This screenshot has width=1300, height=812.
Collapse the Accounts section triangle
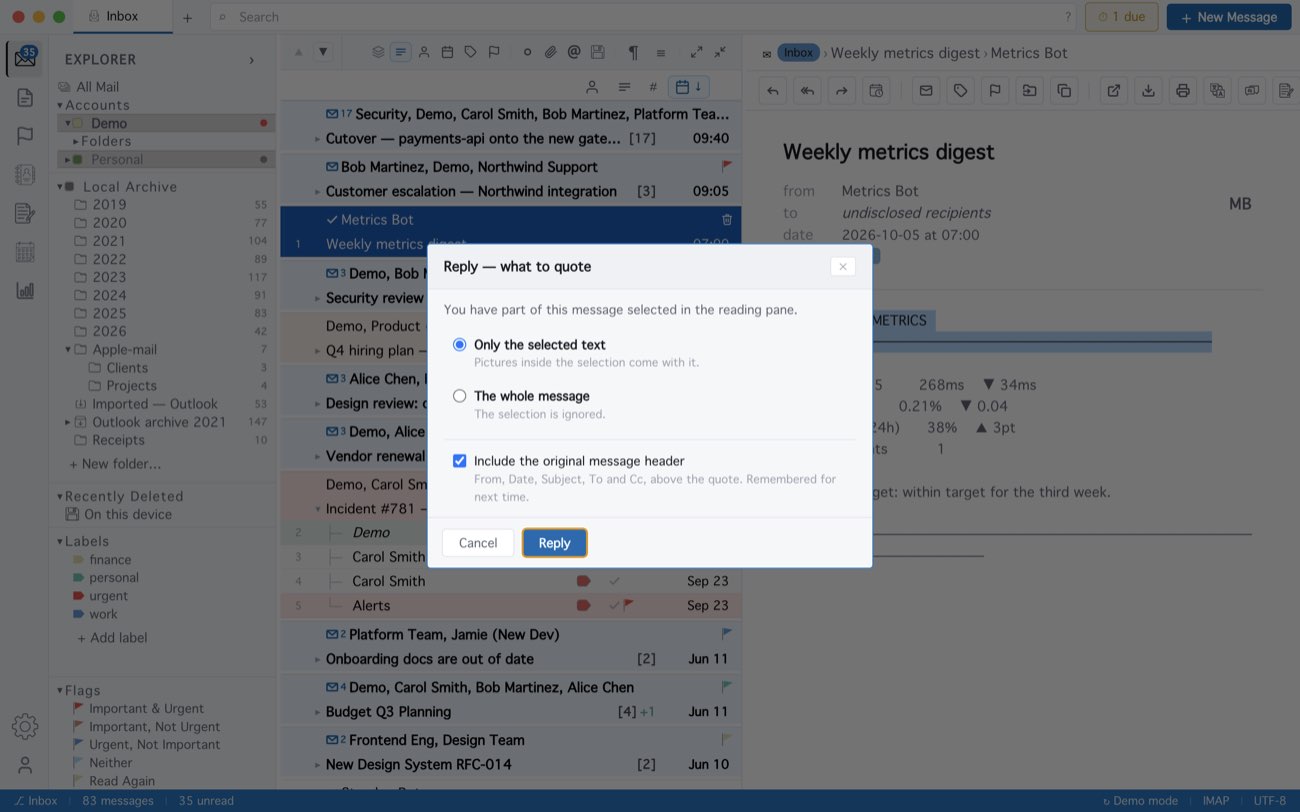pyautogui.click(x=60, y=105)
